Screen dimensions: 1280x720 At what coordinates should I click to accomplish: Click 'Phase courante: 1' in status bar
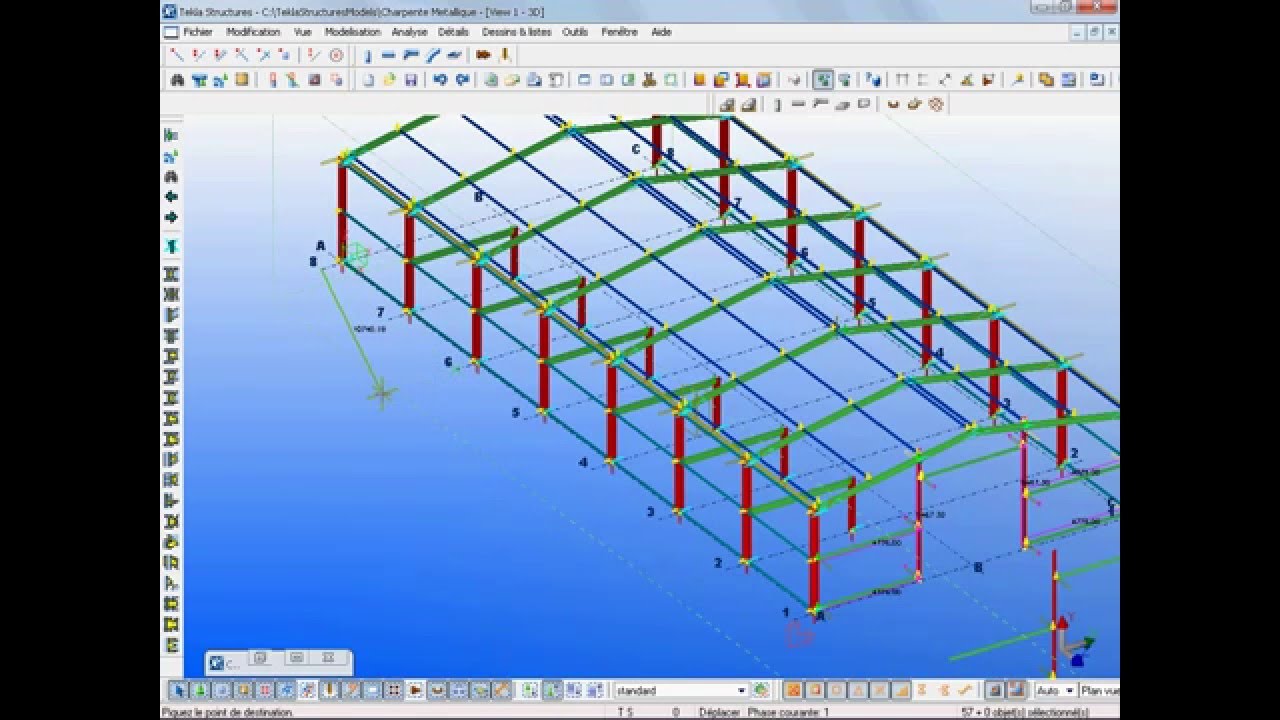click(x=788, y=712)
